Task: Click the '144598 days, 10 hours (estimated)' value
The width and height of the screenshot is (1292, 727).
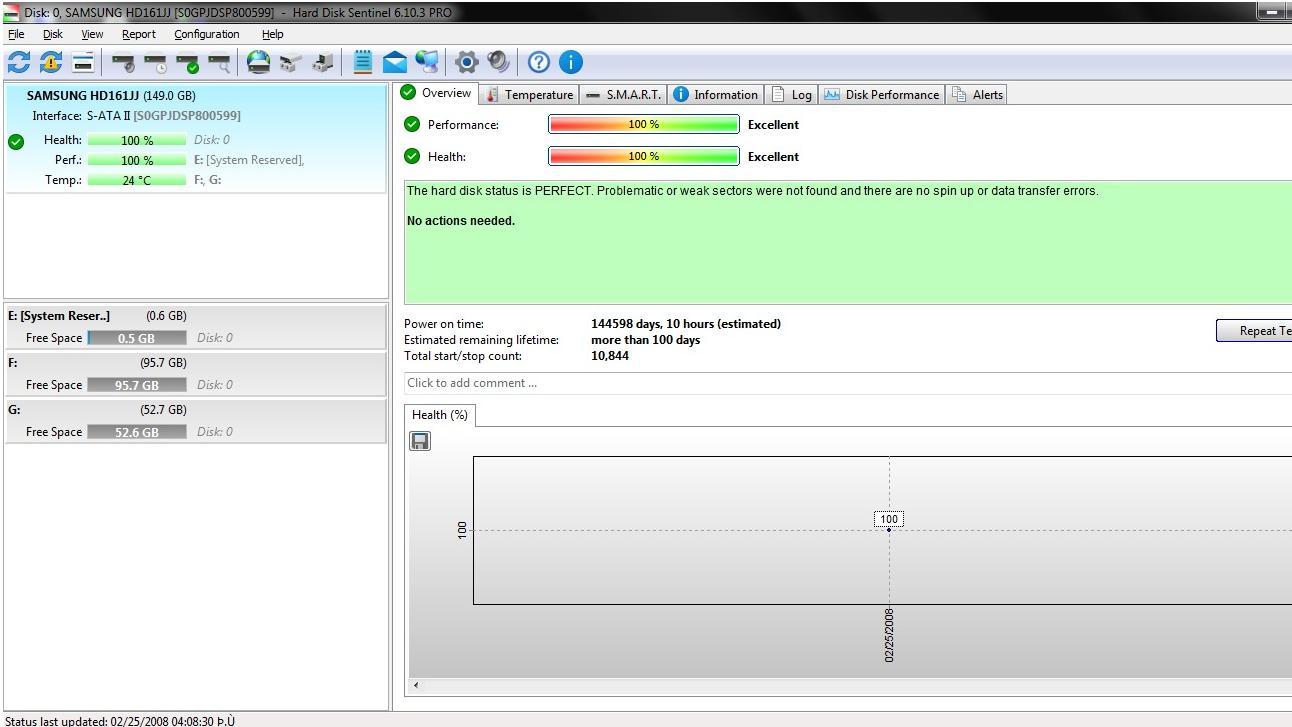Action: [x=686, y=324]
